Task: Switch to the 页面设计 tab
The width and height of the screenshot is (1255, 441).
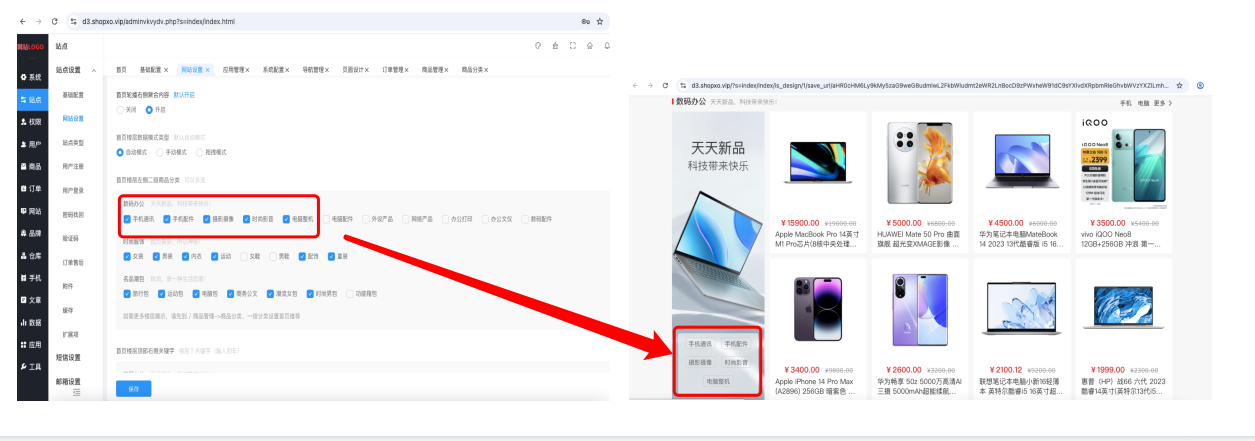Action: [352, 70]
